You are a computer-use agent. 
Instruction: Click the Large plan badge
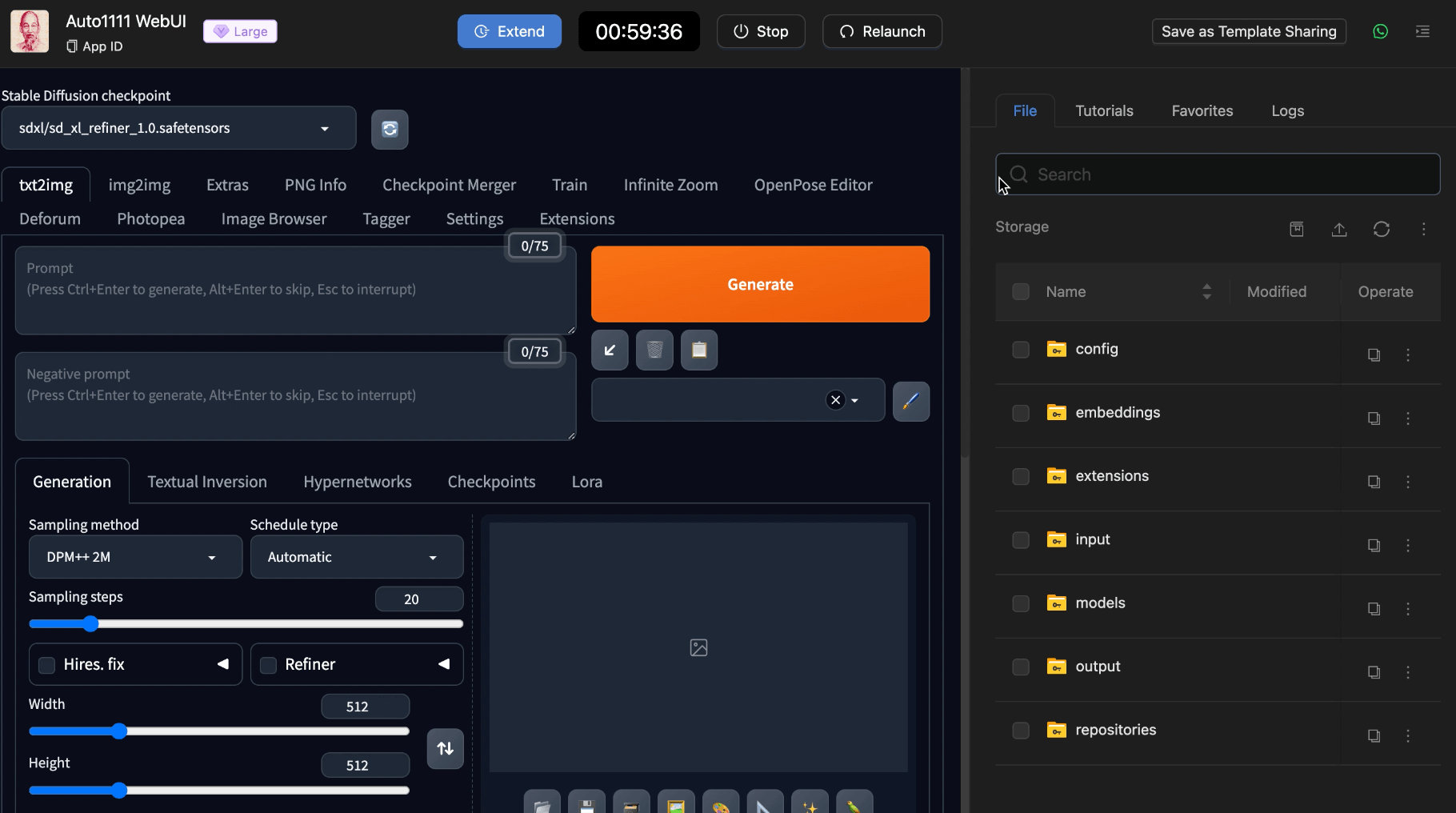click(x=240, y=31)
